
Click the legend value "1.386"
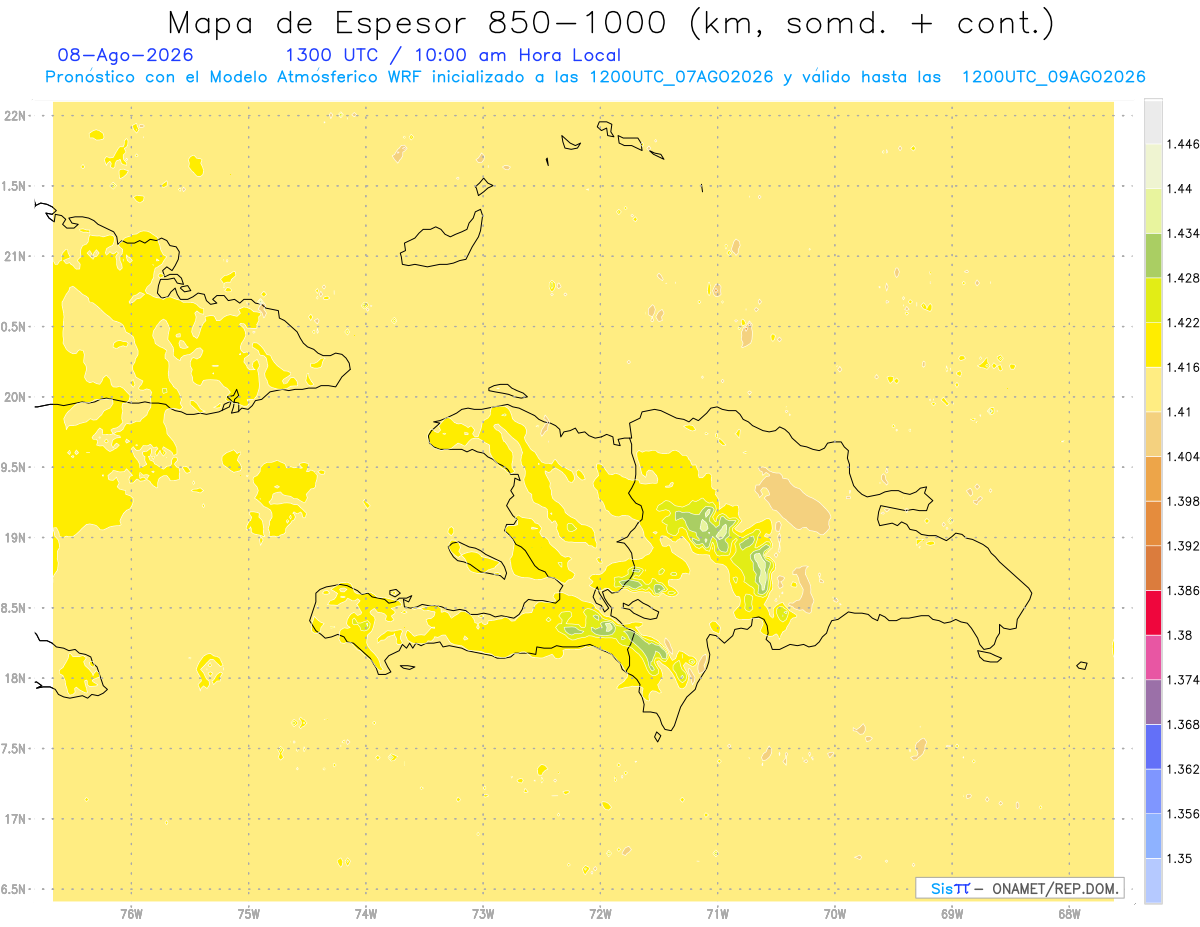(1183, 590)
